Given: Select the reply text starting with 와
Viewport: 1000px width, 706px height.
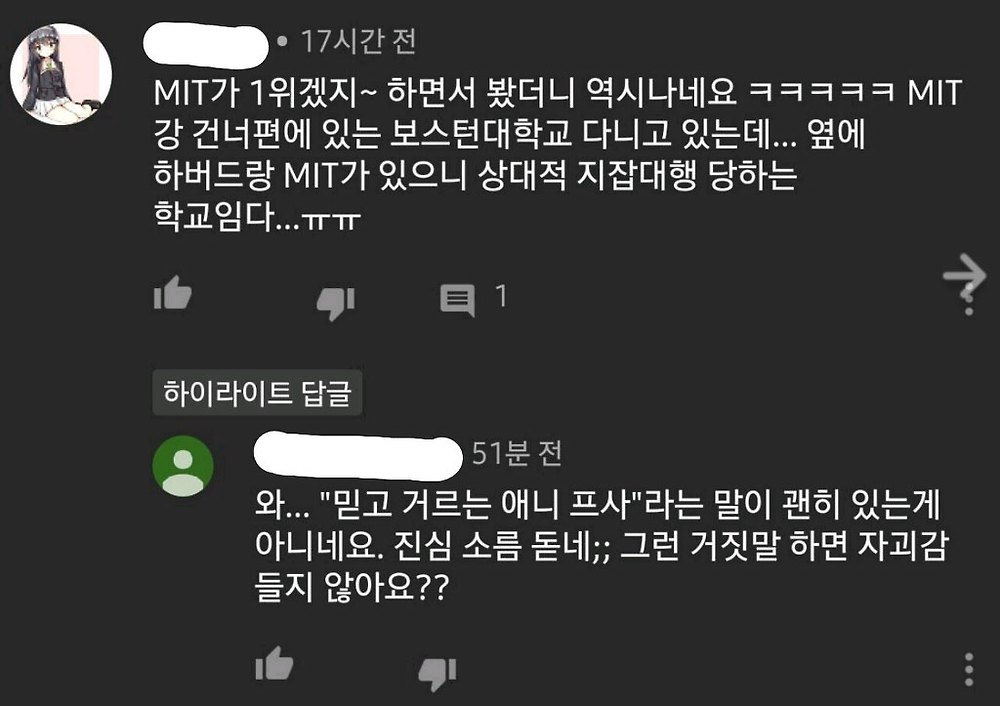Looking at the screenshot, I should 601,545.
